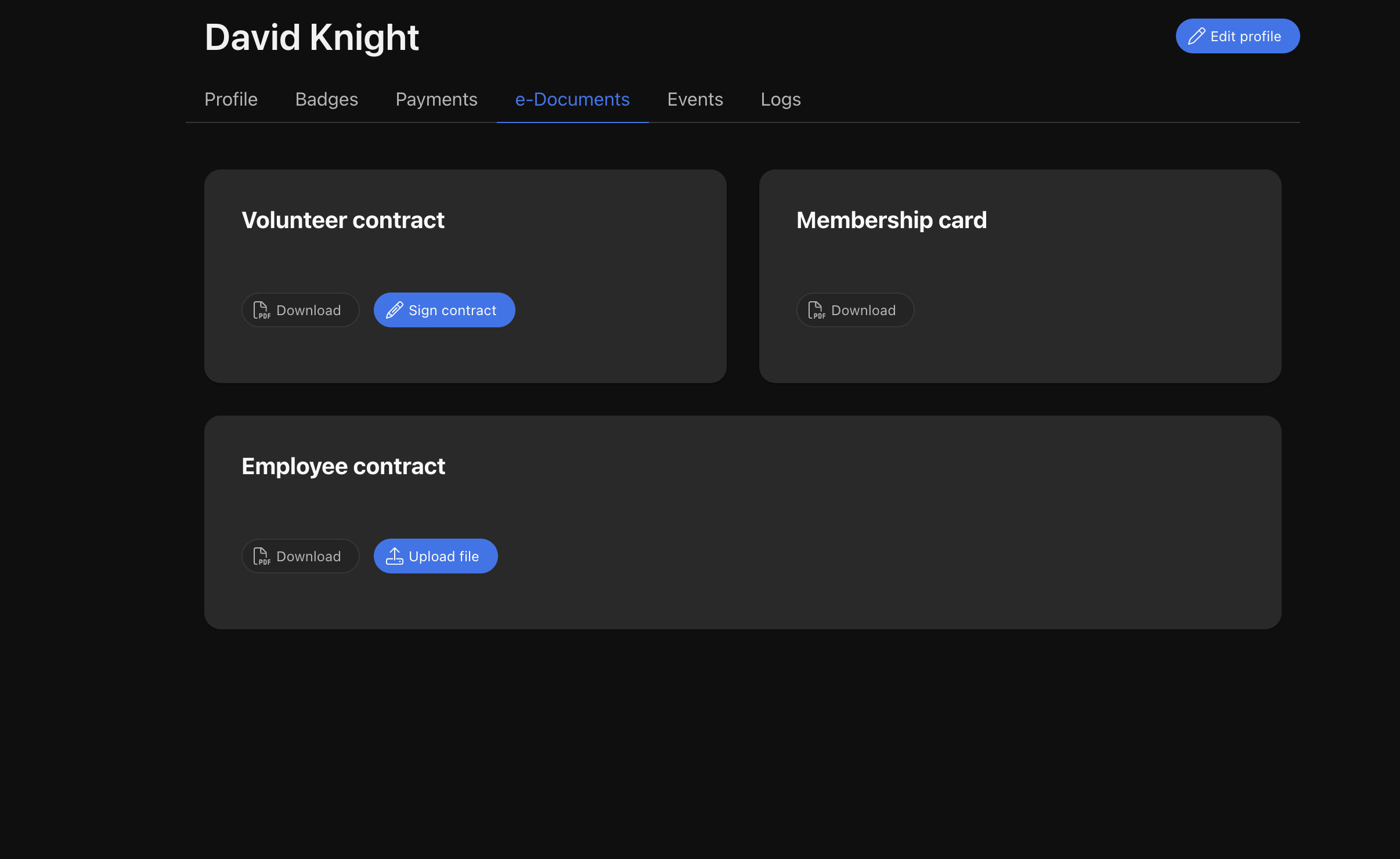View the Logs tab
The height and width of the screenshot is (859, 1400).
(x=780, y=99)
